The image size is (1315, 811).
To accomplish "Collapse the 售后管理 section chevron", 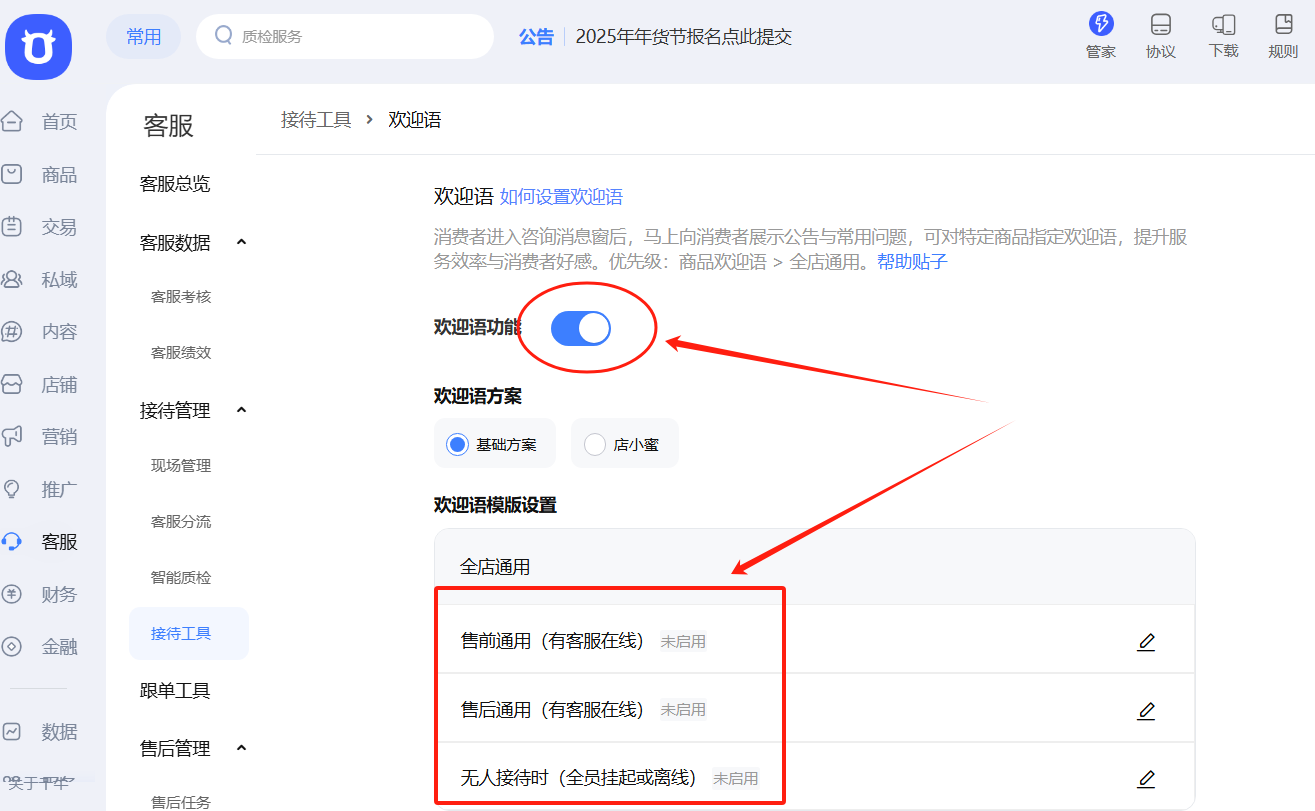I will (241, 748).
